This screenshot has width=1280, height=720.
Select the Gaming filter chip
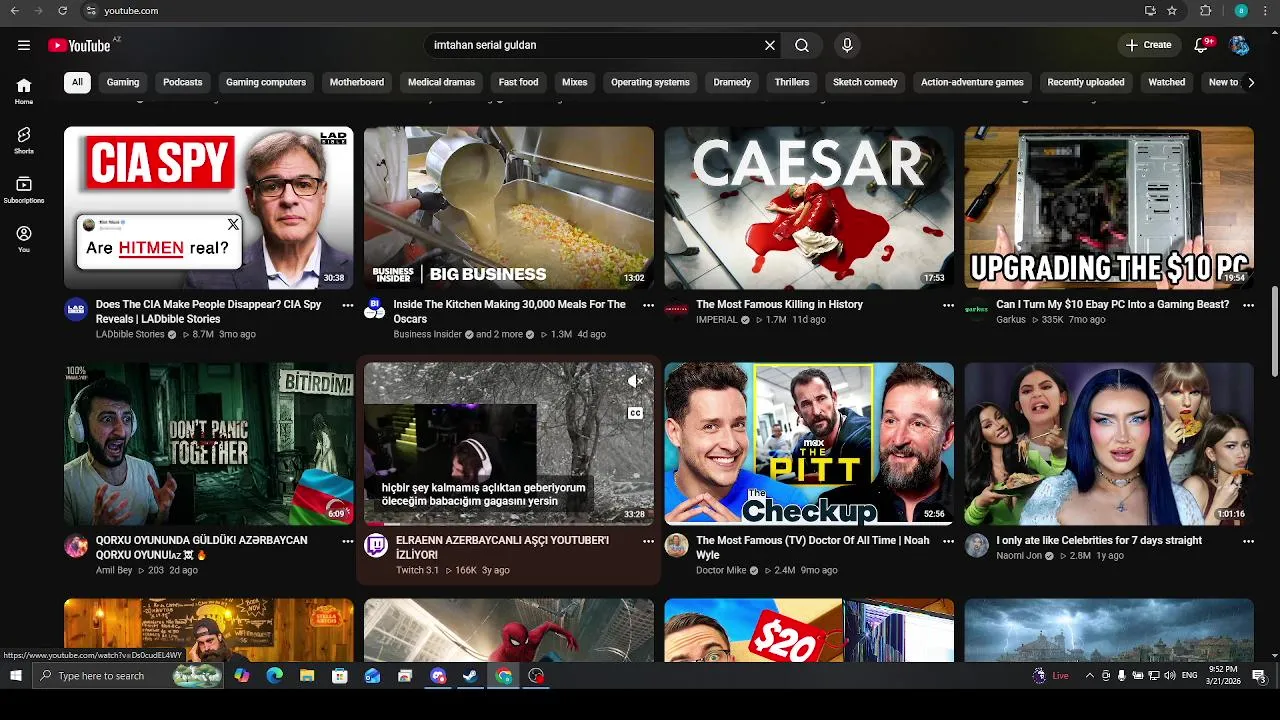123,82
